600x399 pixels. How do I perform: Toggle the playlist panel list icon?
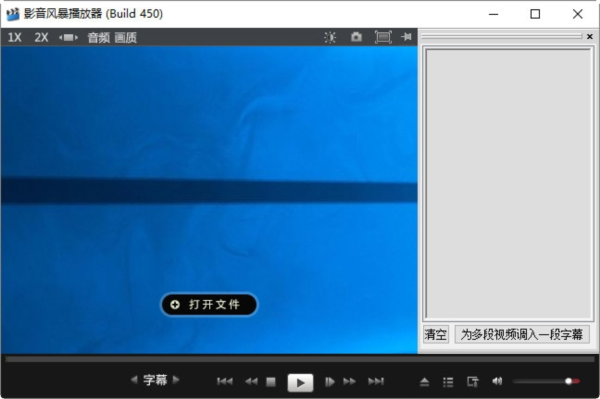[448, 381]
